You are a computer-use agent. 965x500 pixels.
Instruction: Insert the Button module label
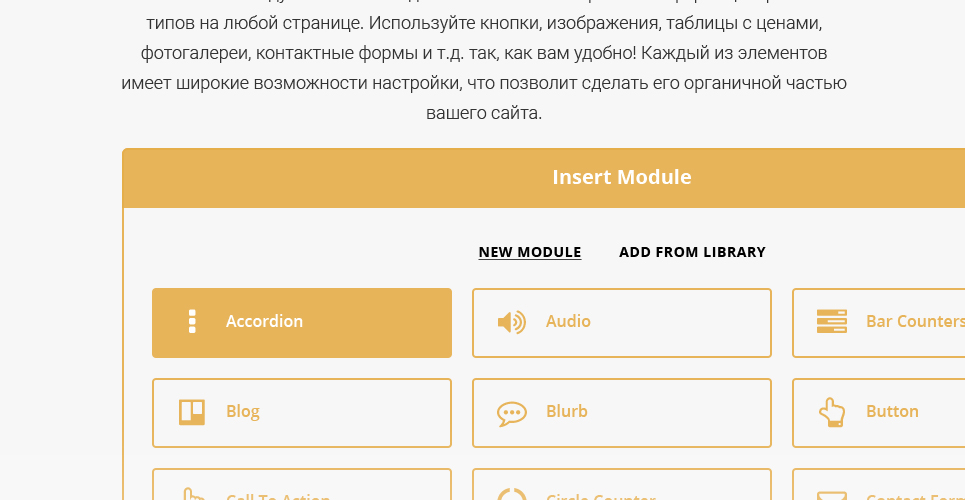892,411
